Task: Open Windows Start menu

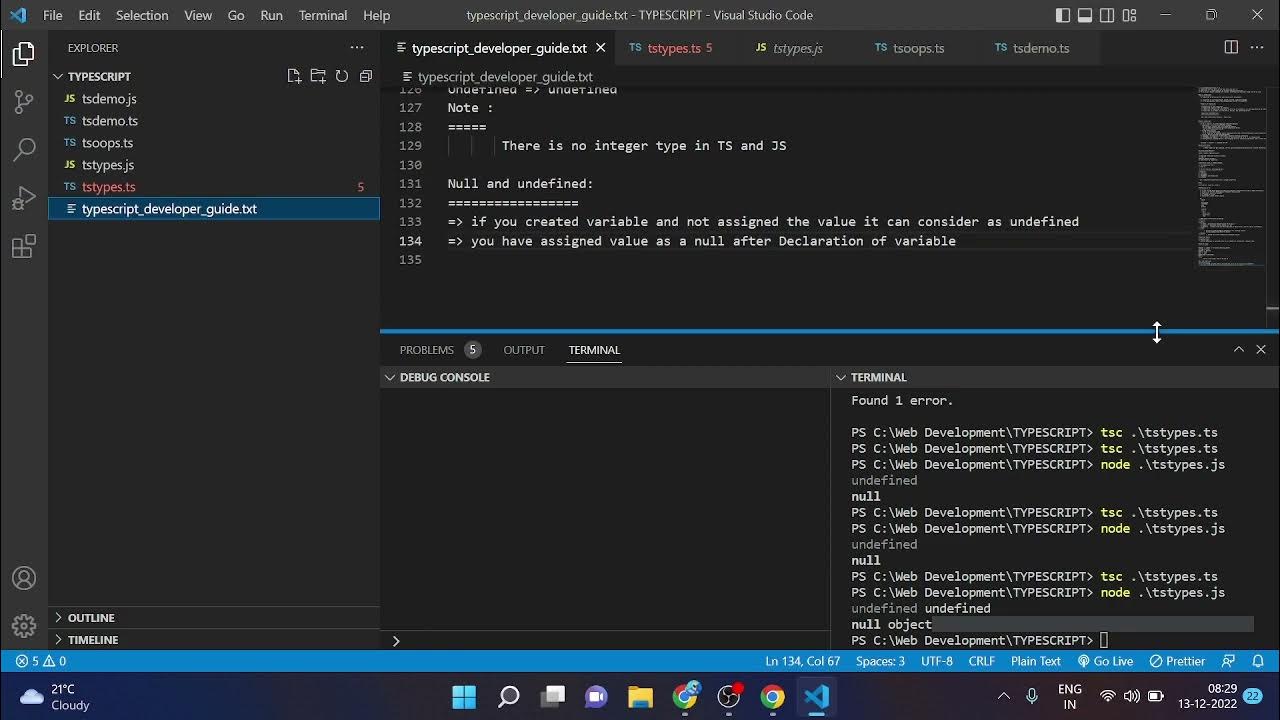Action: pos(464,696)
